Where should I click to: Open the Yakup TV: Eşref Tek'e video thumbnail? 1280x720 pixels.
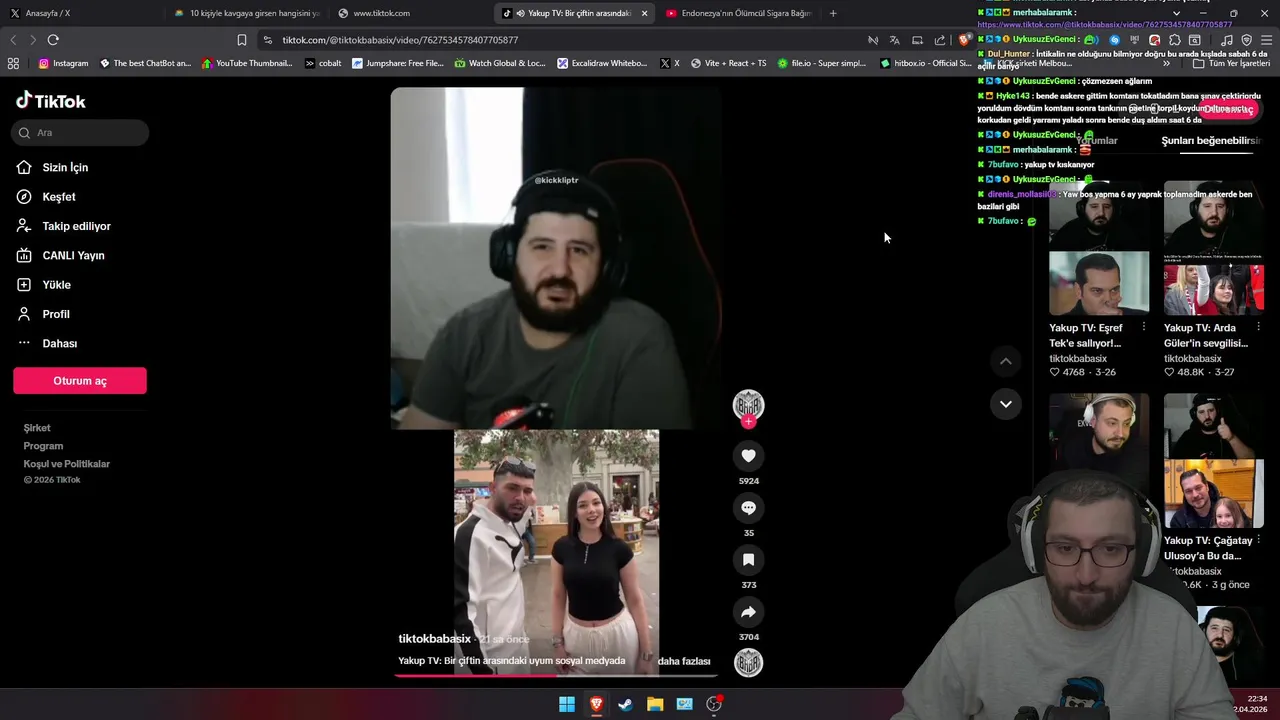pos(1099,248)
